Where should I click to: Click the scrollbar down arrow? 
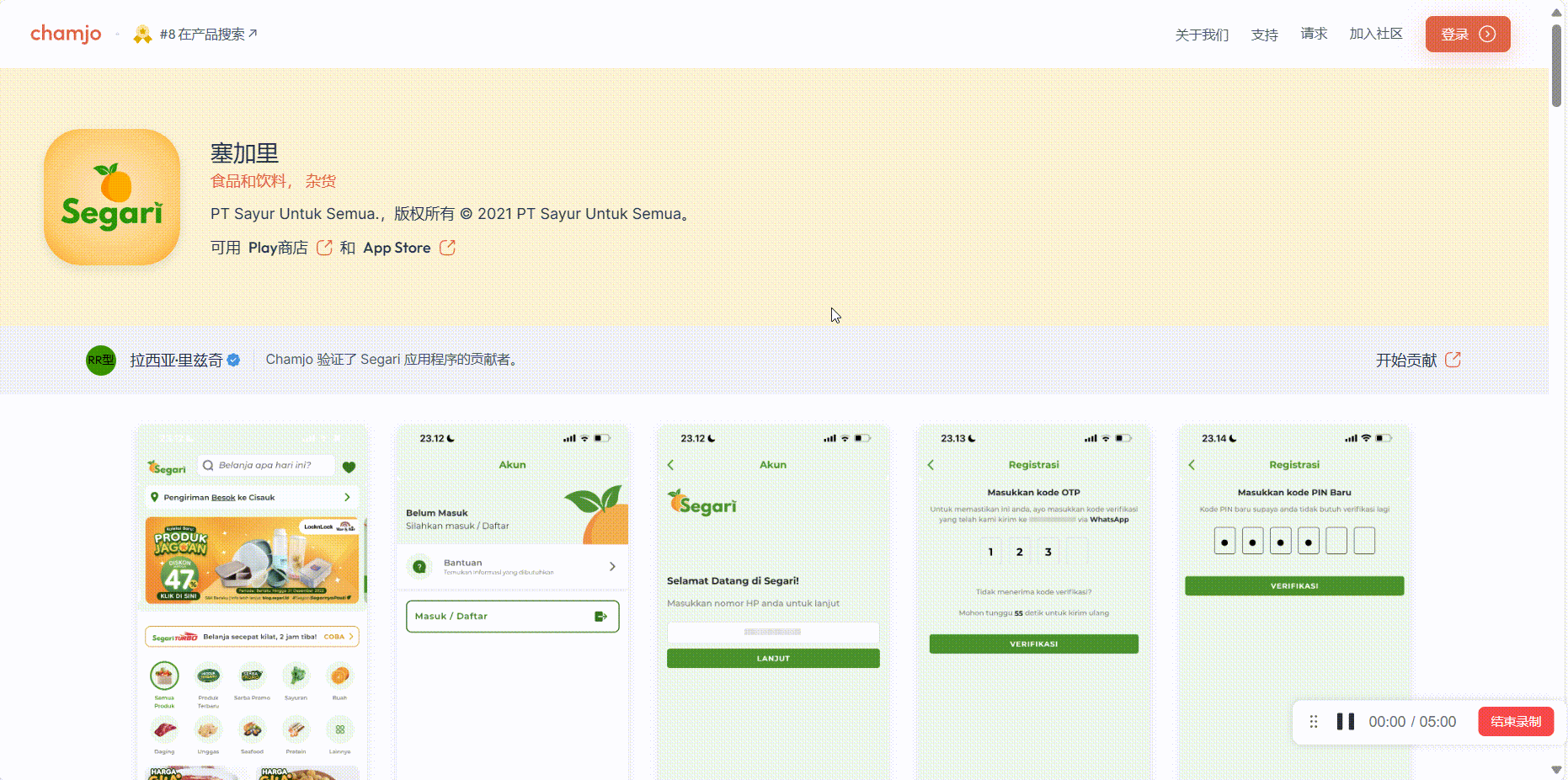pos(1556,770)
